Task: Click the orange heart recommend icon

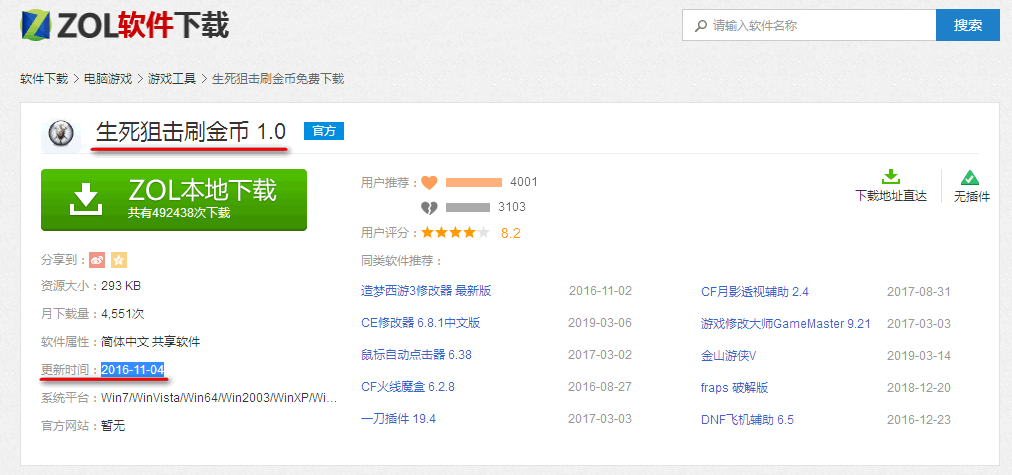Action: (x=429, y=183)
